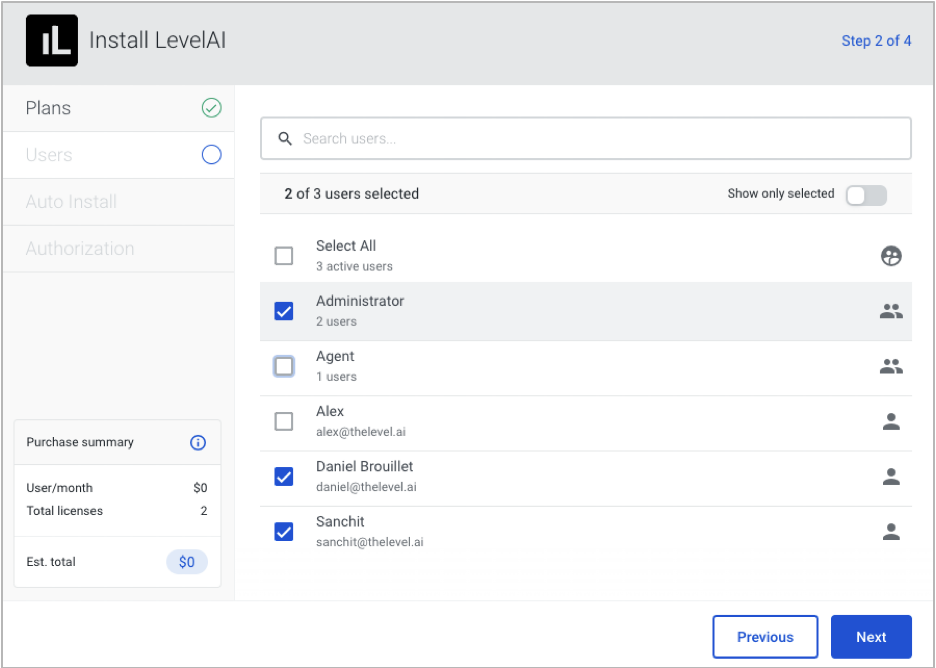
Task: Click the search magnifier icon
Action: click(285, 138)
